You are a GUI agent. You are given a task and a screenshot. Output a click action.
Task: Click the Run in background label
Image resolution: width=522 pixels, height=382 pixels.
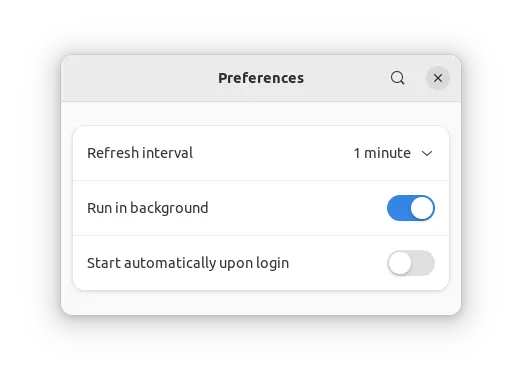coord(148,208)
